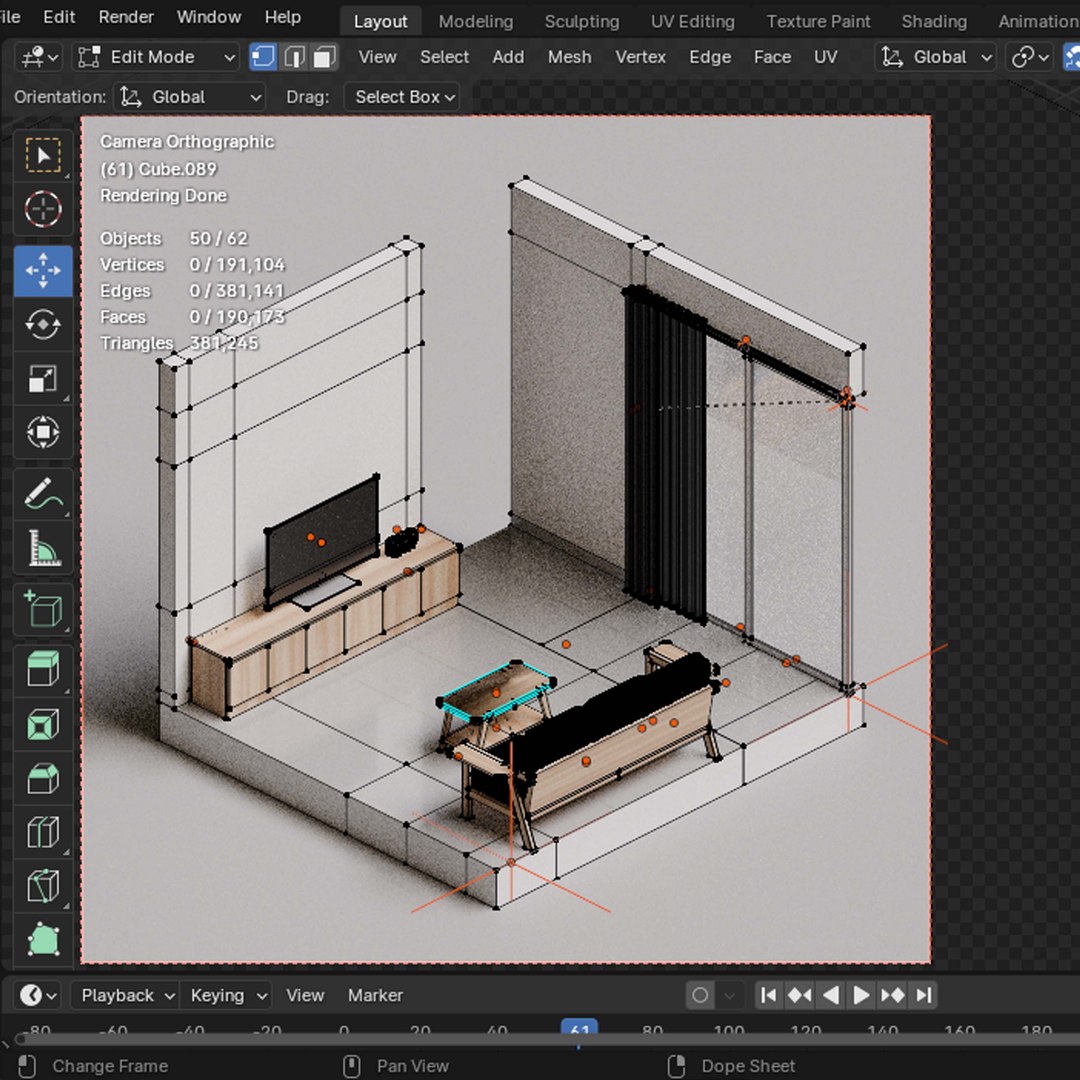The image size is (1080, 1080).
Task: Open the Mesh menu
Action: pos(570,57)
